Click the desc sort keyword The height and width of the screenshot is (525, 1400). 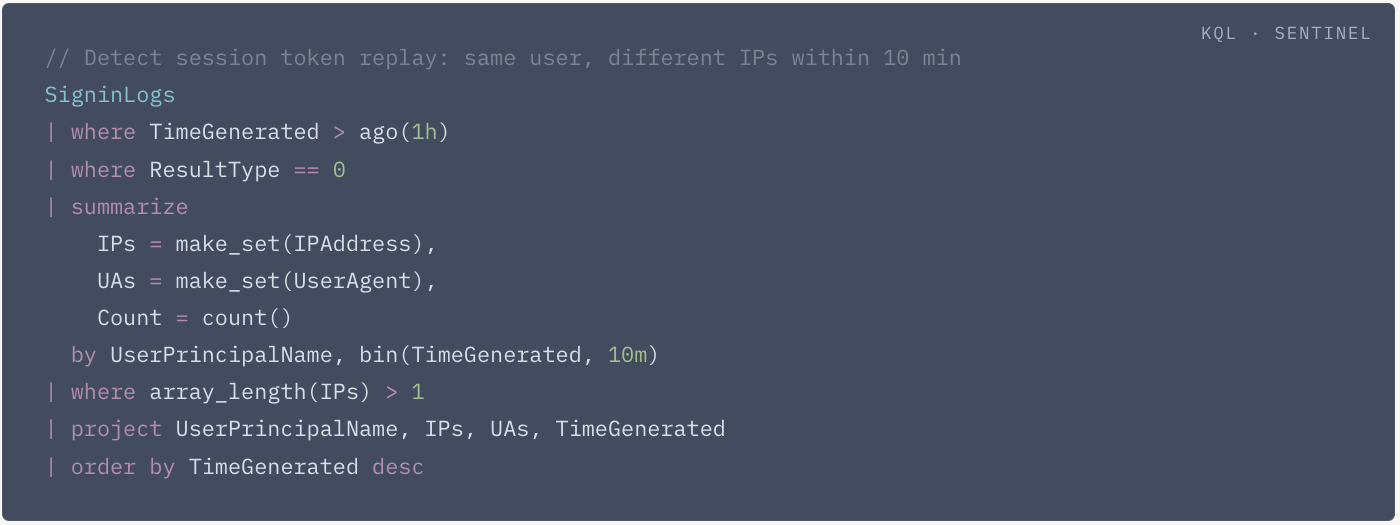(x=398, y=467)
